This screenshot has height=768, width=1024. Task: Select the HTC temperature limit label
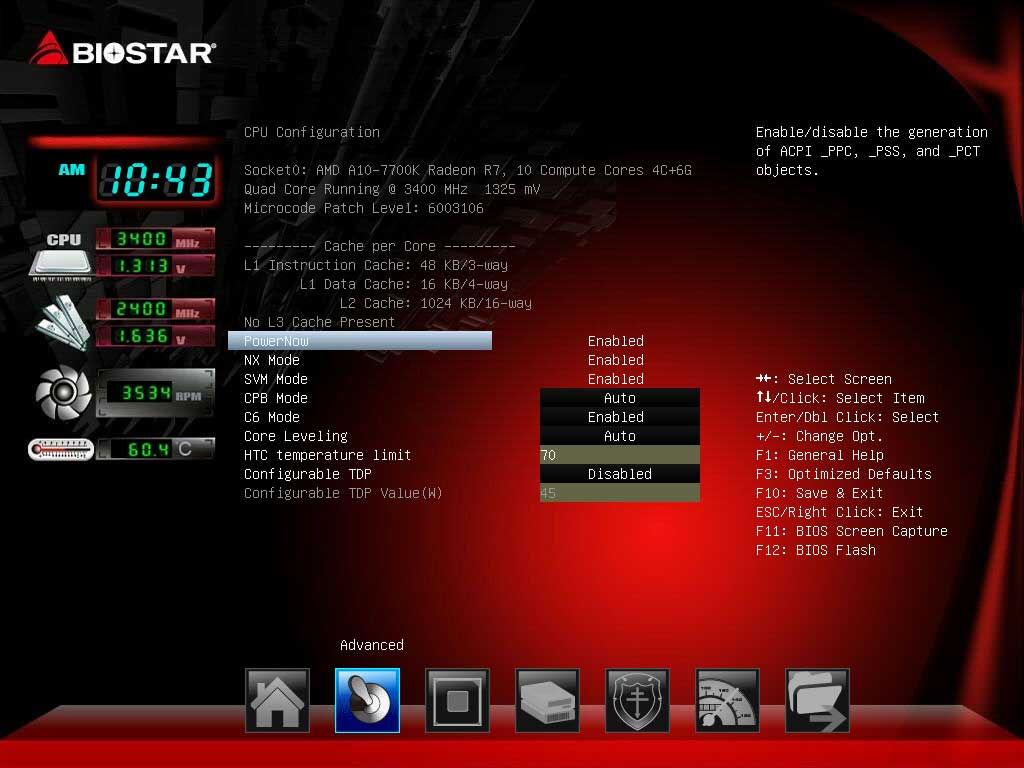point(327,455)
